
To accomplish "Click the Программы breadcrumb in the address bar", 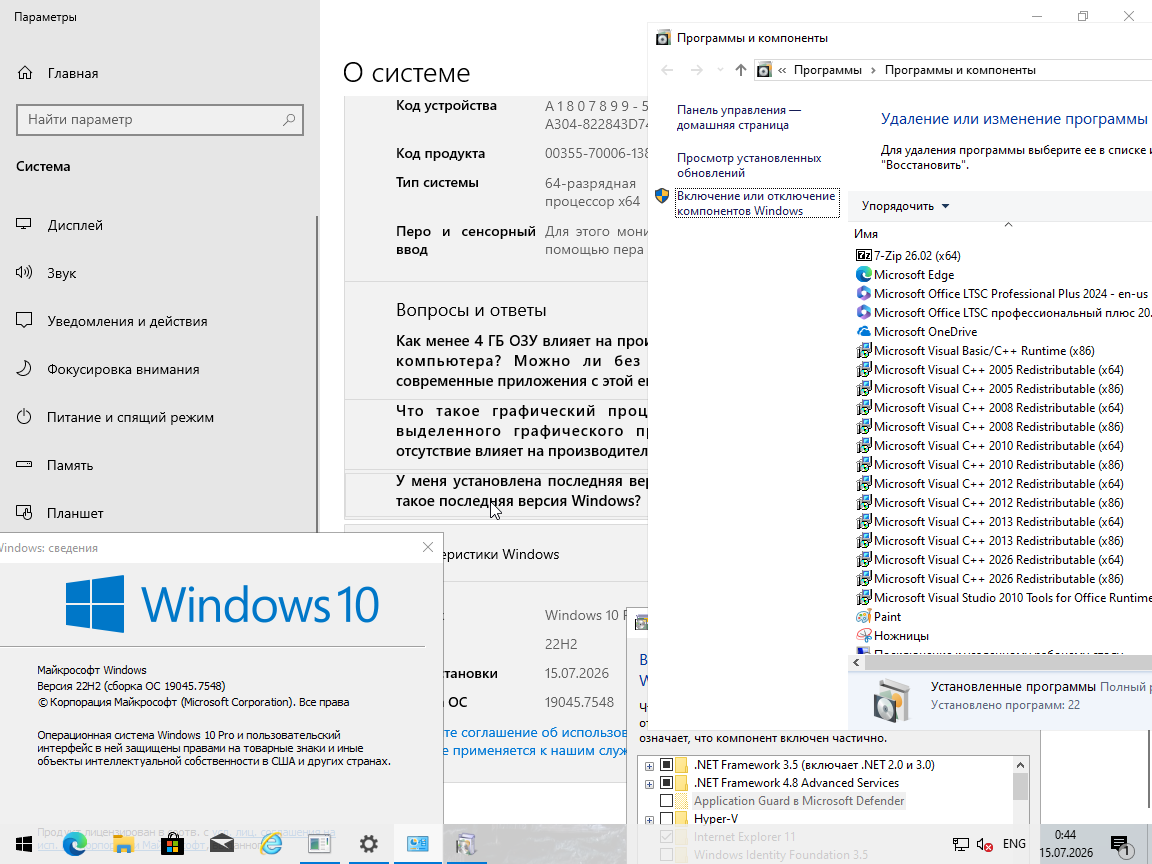I will coord(827,70).
